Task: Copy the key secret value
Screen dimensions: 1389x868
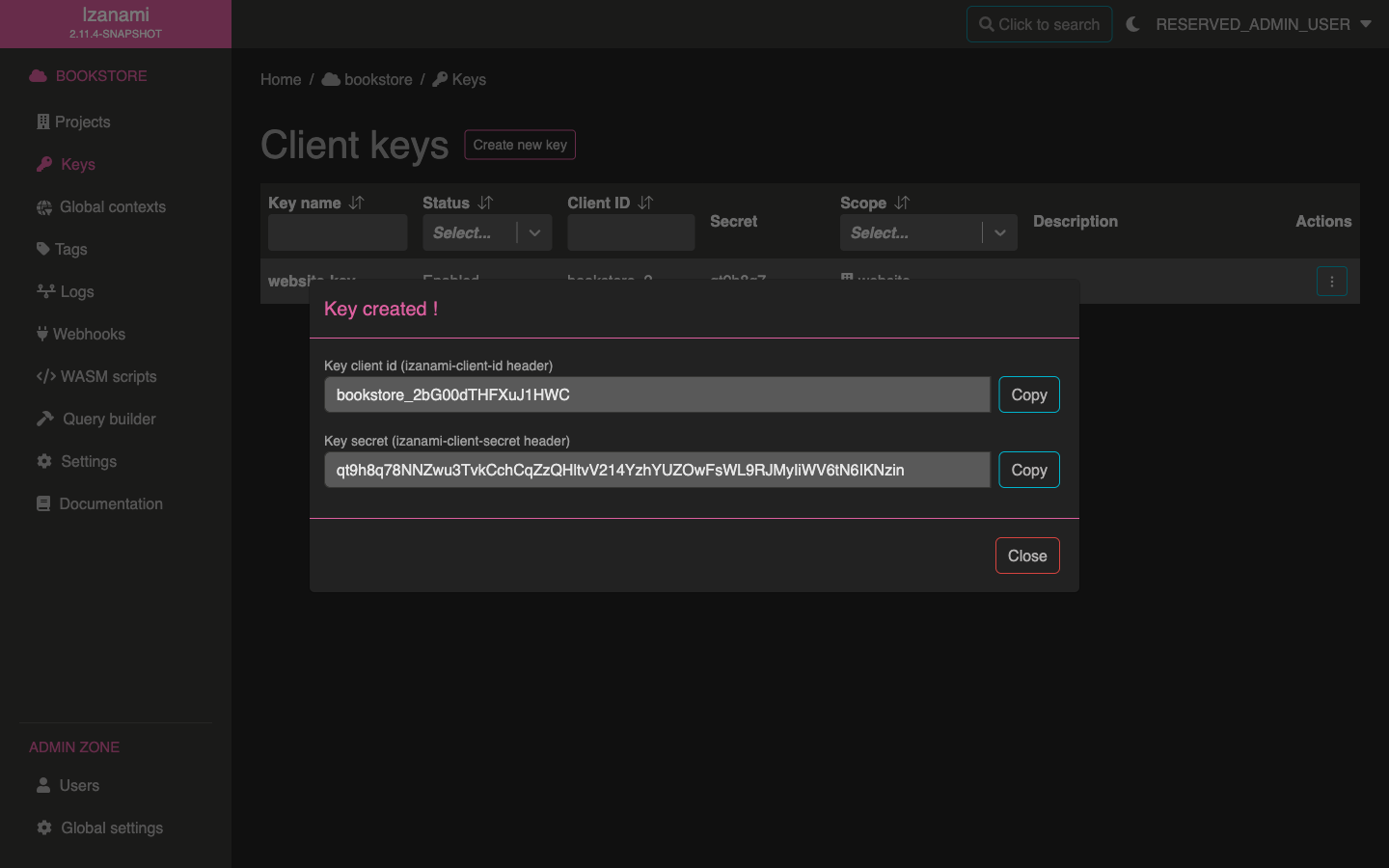Action: pyautogui.click(x=1028, y=470)
